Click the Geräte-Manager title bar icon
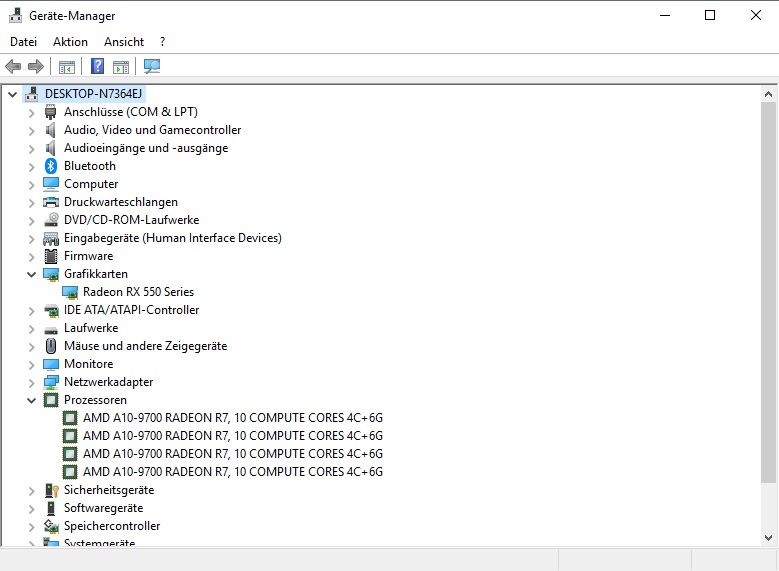The height and width of the screenshot is (571, 779). (x=15, y=15)
